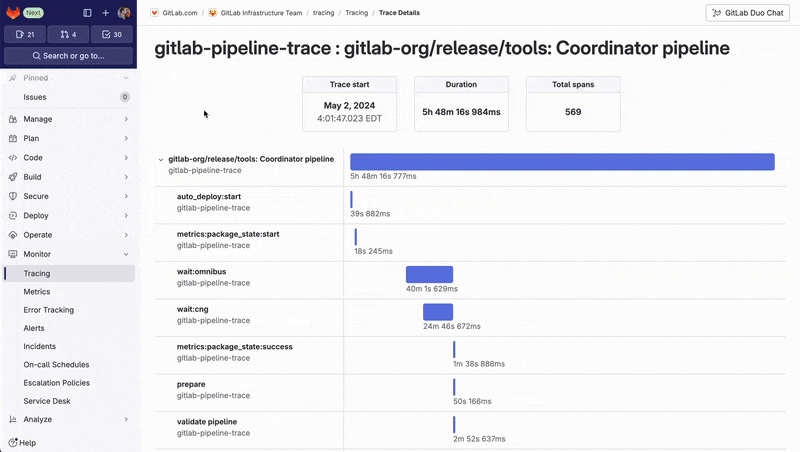Click Duration value 5h 48m 16s 984ms

[461, 112]
